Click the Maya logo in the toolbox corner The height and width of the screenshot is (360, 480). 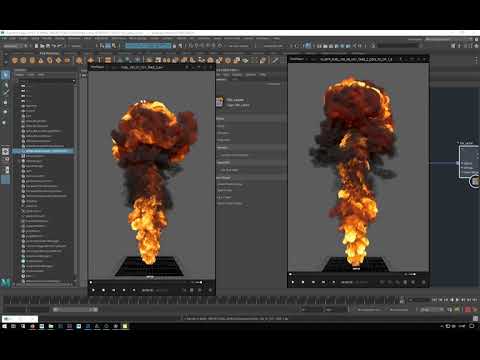tap(6, 283)
